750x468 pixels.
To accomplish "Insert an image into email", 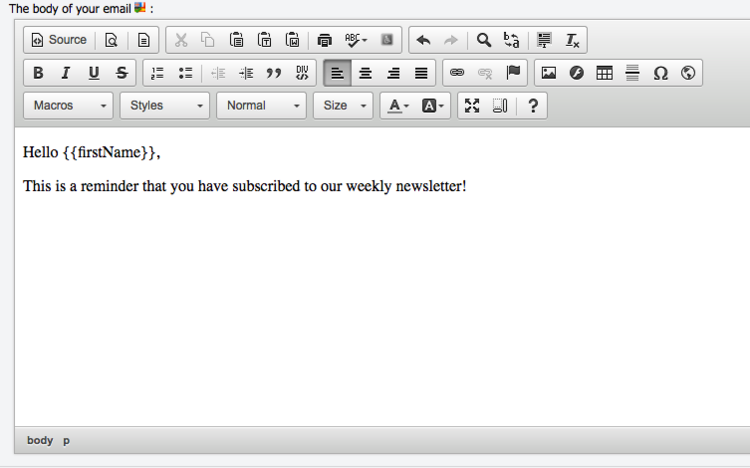I will tap(549, 73).
